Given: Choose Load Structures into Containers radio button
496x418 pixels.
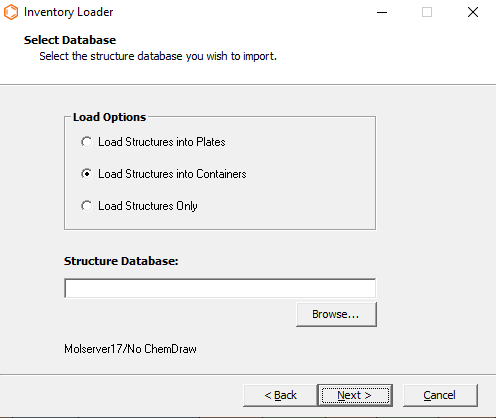Looking at the screenshot, I should pos(87,174).
